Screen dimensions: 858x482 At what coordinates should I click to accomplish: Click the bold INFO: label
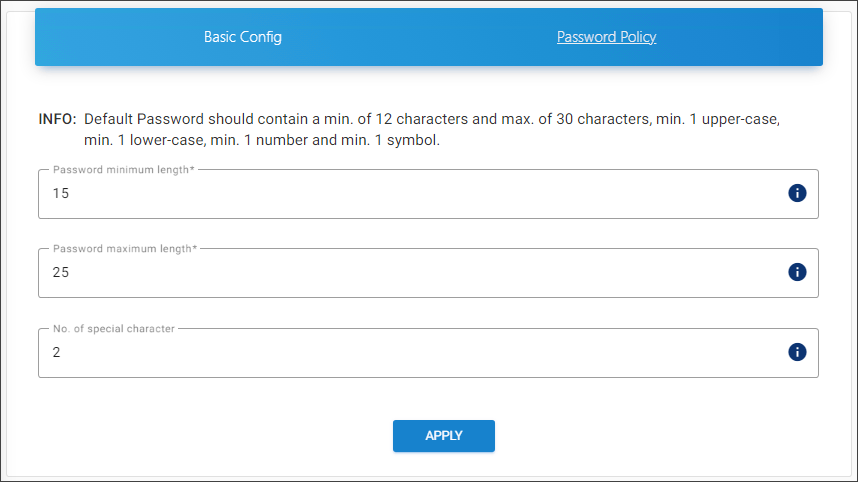[x=57, y=119]
